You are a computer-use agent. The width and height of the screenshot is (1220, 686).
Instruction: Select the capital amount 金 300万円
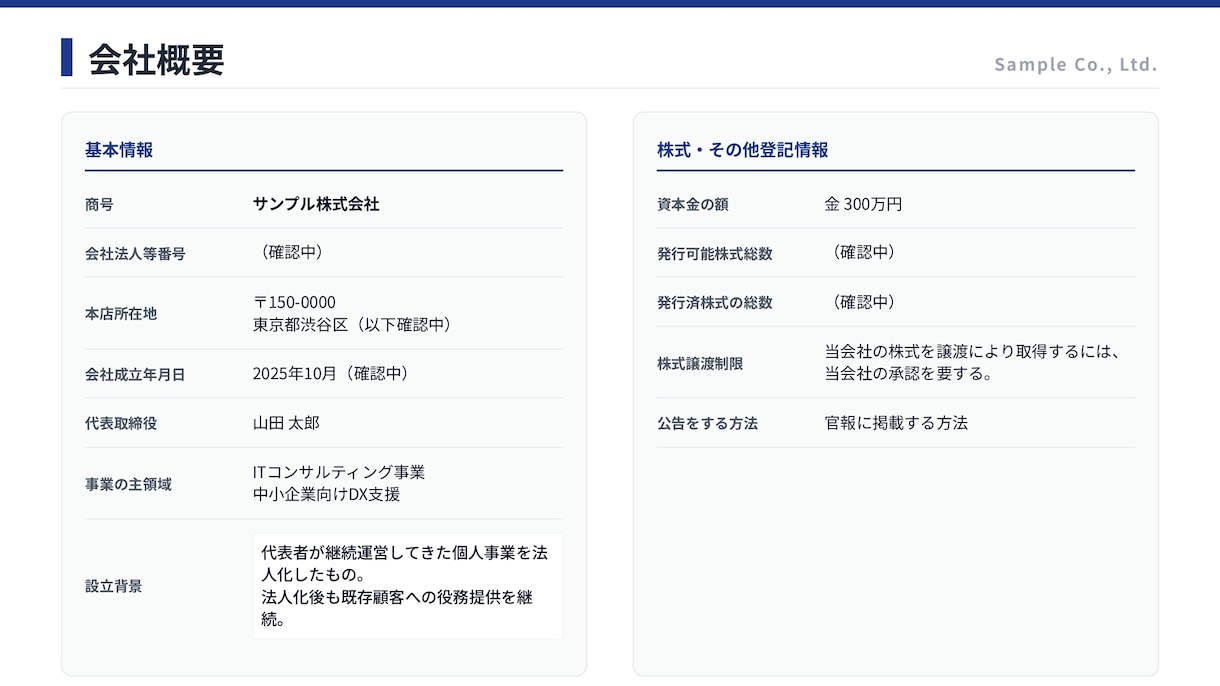864,204
